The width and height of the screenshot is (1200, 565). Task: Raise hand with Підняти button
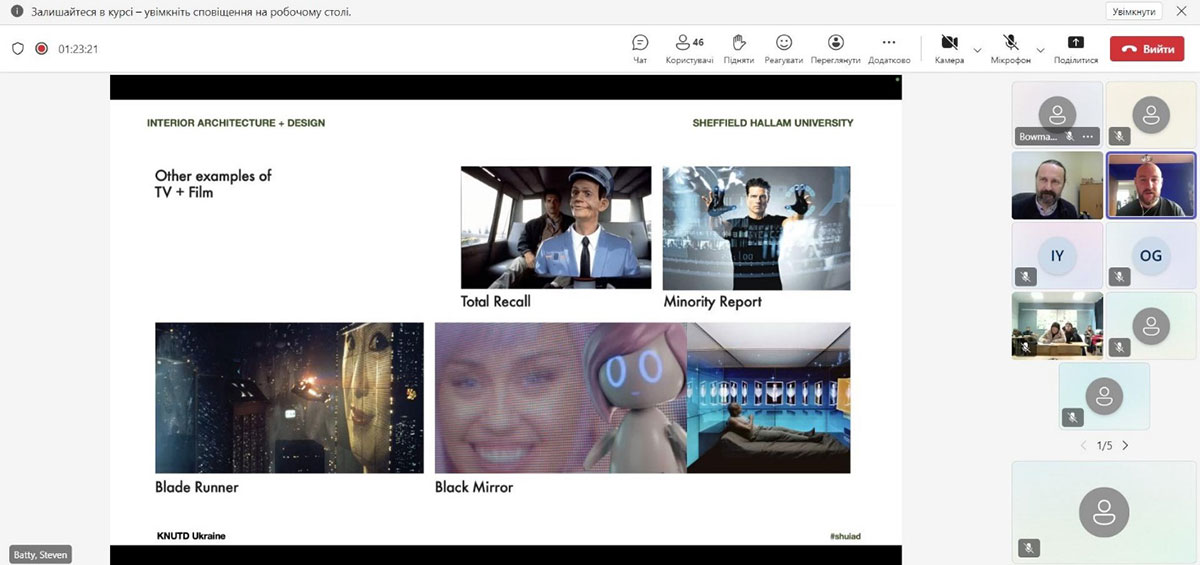738,49
